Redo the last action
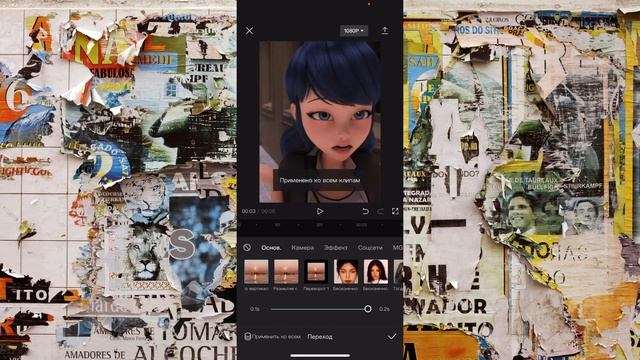This screenshot has width=640, height=360. pos(380,211)
